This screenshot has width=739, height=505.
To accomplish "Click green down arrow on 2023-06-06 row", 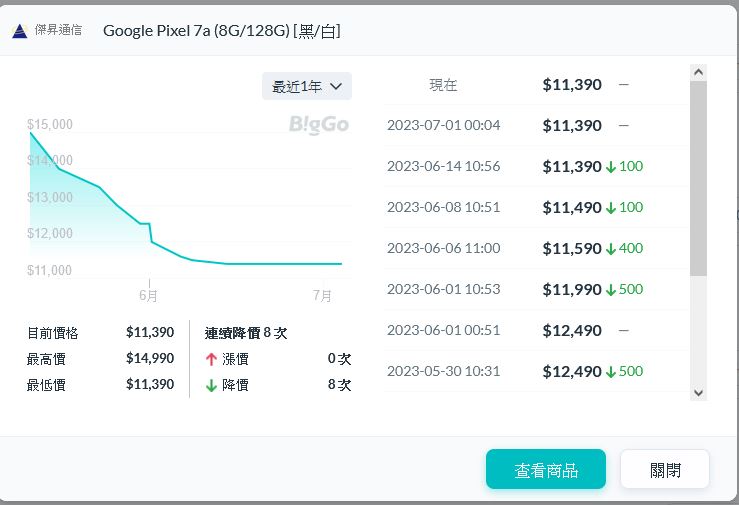I will [x=611, y=249].
